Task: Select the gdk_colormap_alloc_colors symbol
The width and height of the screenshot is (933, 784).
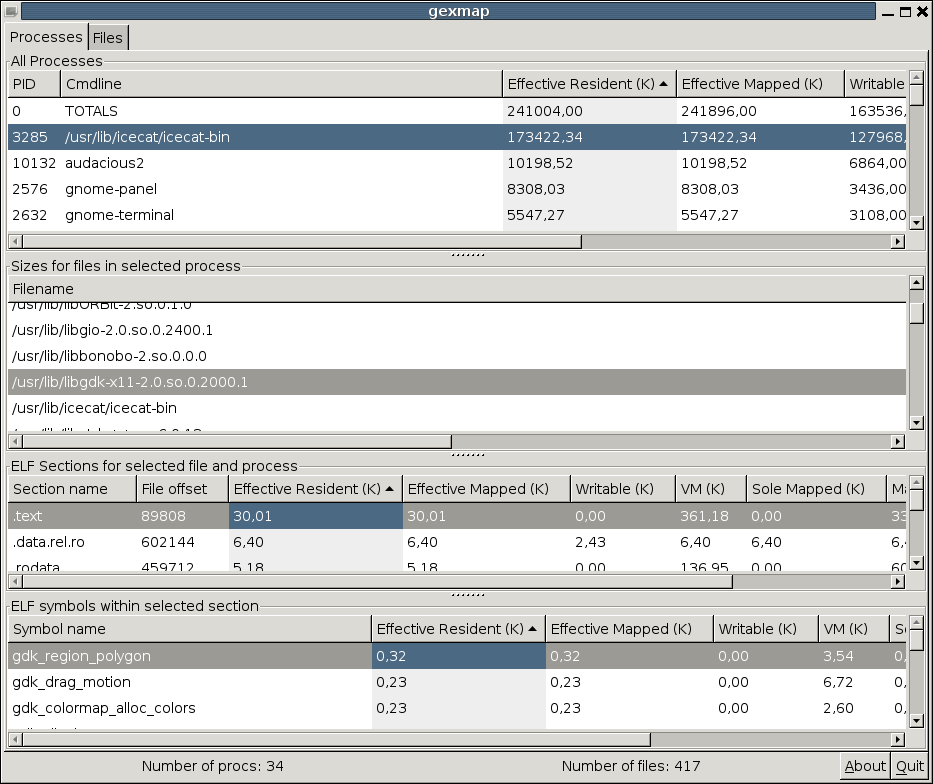Action: (457, 708)
